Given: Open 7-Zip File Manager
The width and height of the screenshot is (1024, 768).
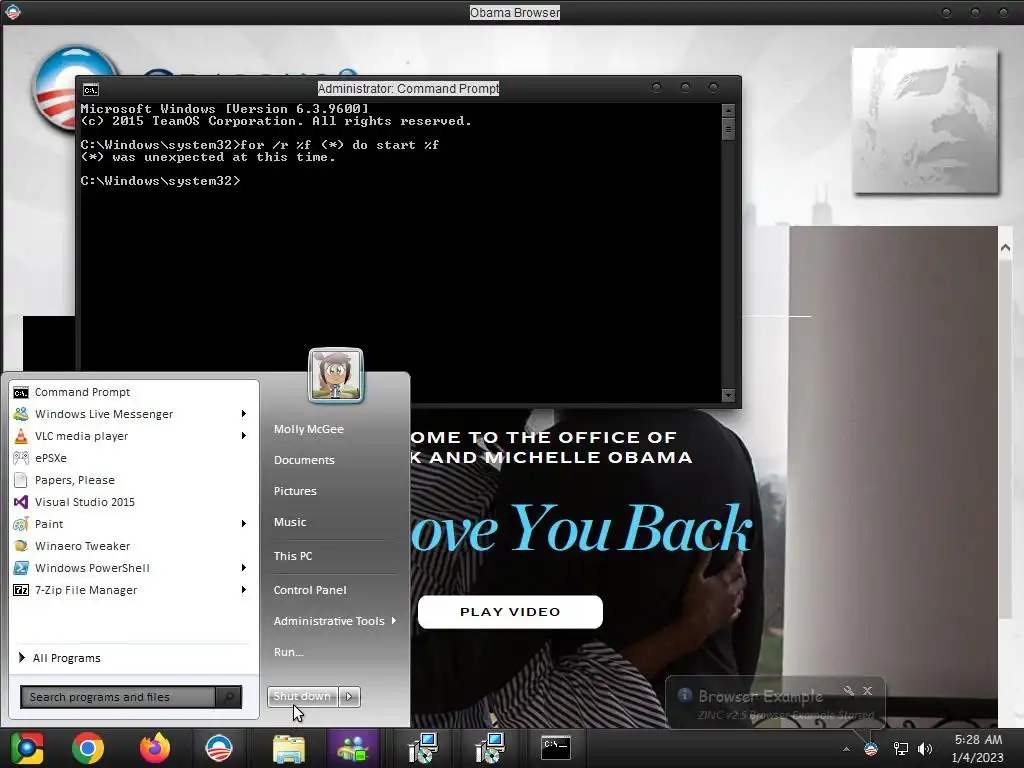Looking at the screenshot, I should pyautogui.click(x=134, y=590).
